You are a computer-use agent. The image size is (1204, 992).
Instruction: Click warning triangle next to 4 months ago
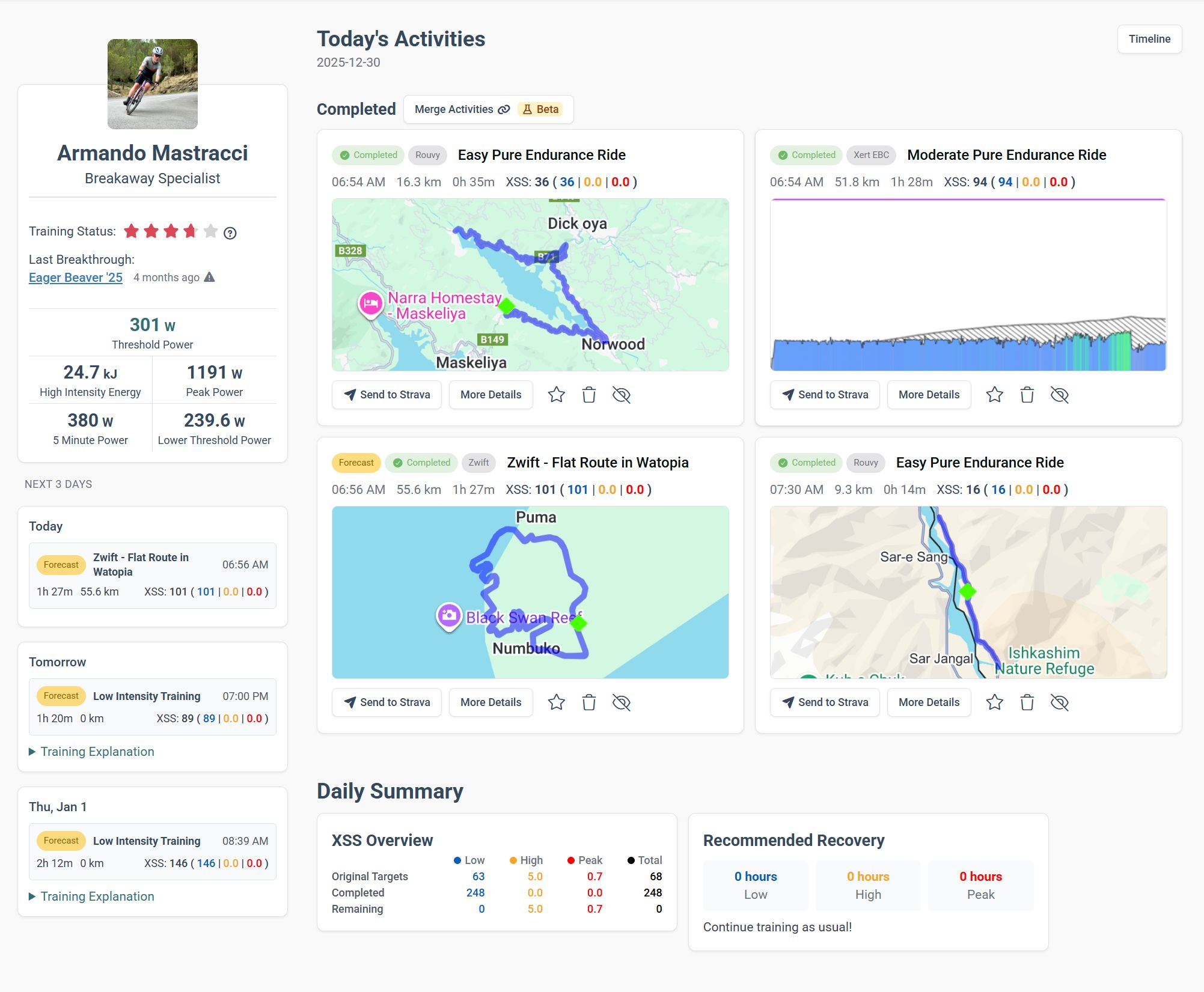pos(209,277)
